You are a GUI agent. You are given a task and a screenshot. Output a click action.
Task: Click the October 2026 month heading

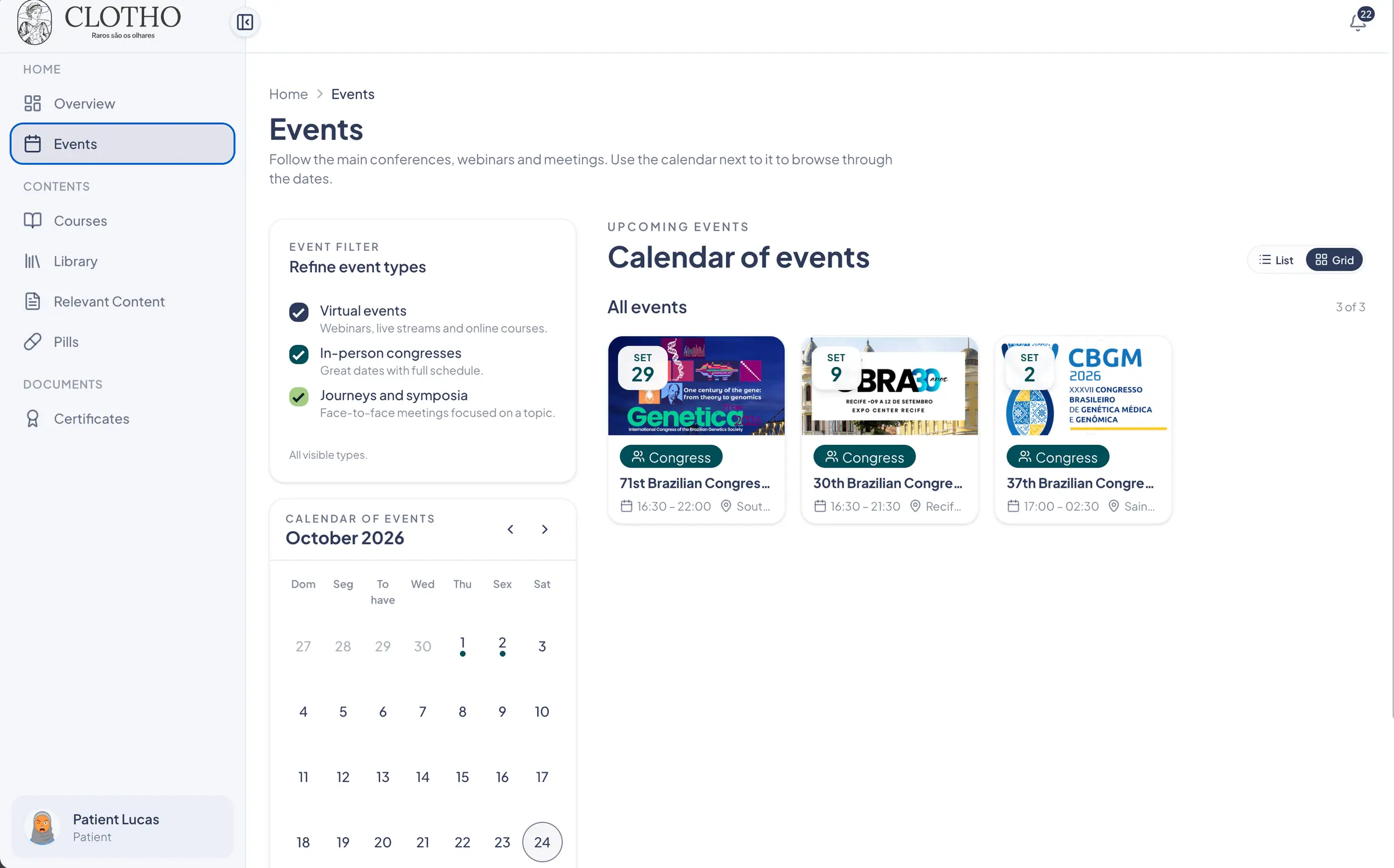tap(344, 538)
